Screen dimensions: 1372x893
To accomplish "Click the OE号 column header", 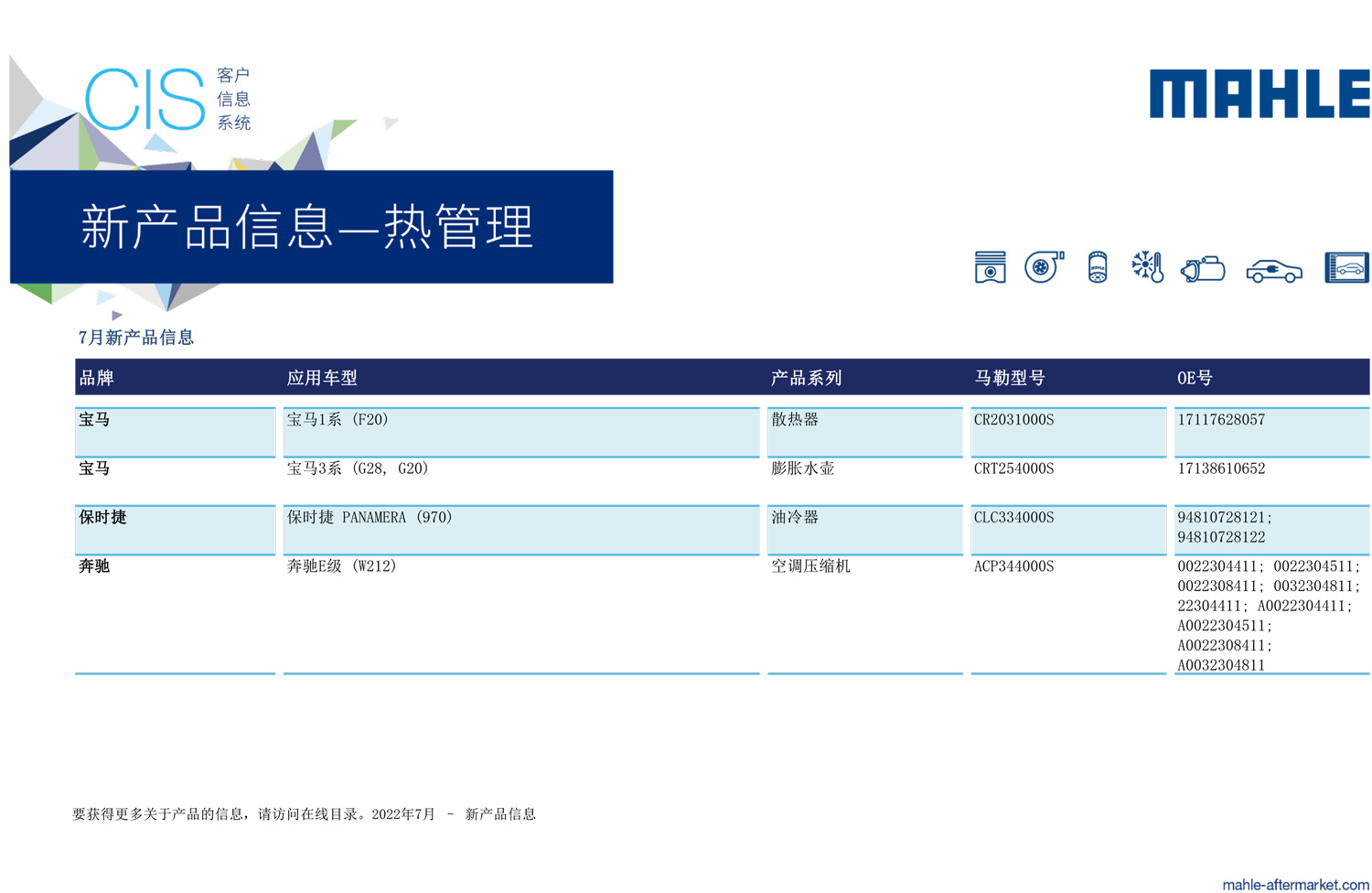I will click(x=1195, y=378).
